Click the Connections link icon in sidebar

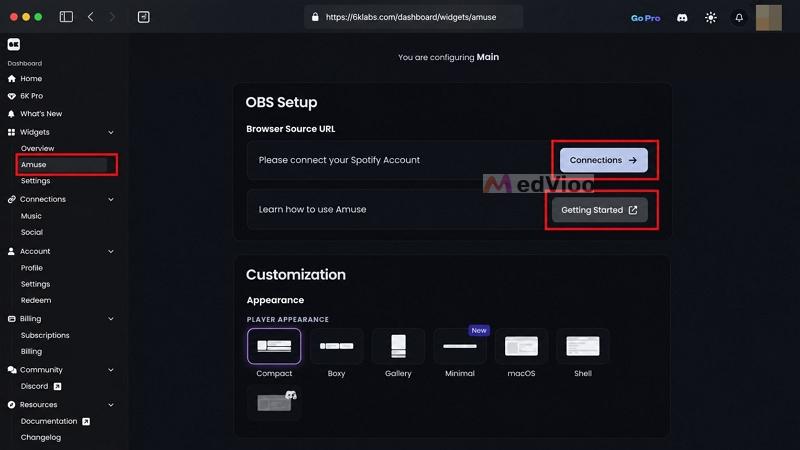tap(11, 199)
